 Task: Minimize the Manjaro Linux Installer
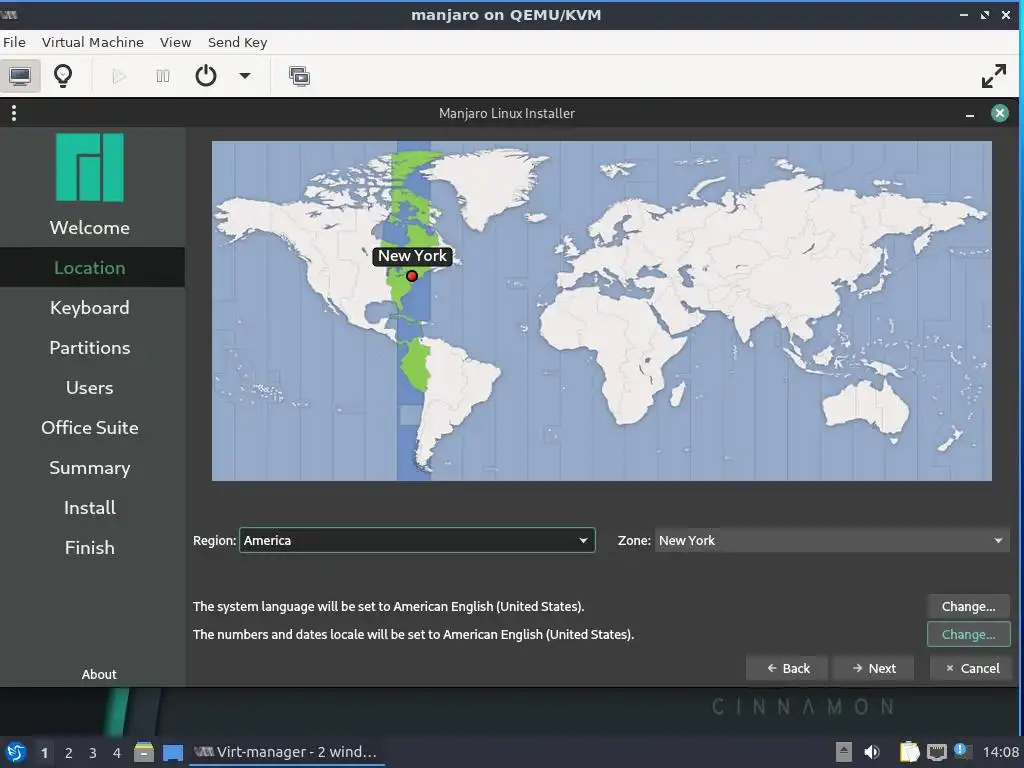point(970,114)
